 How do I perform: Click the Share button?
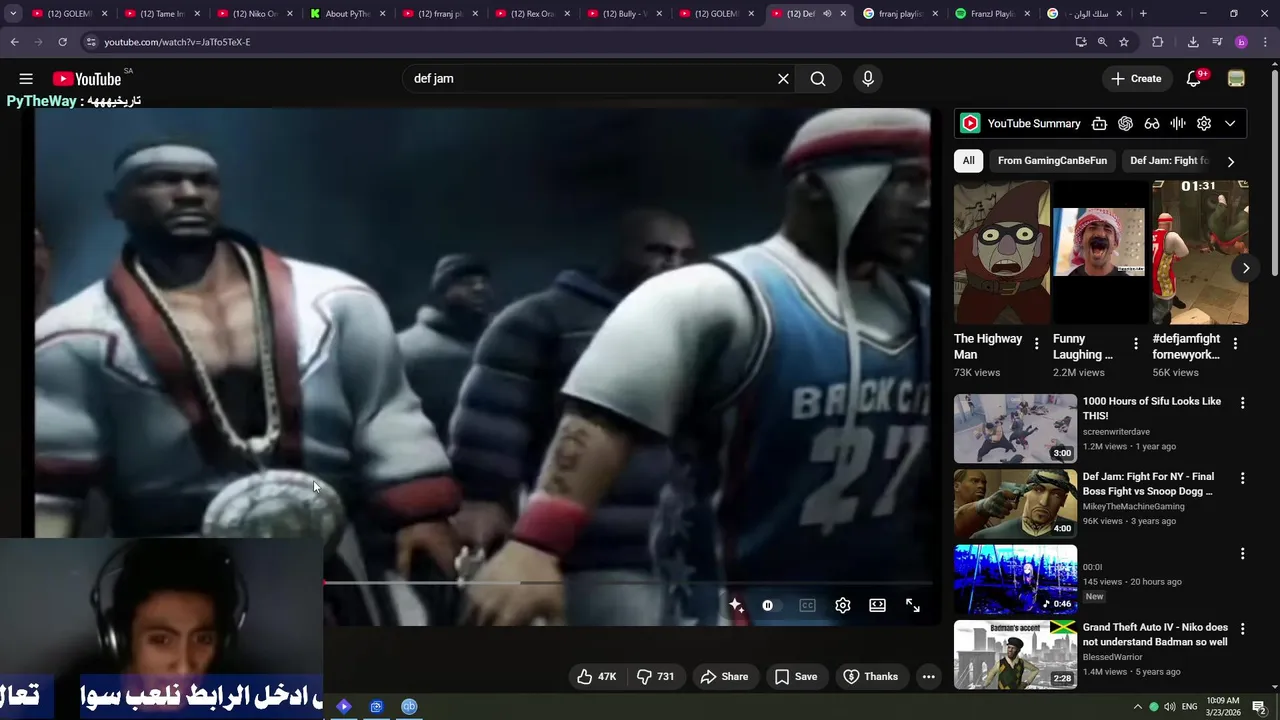(x=724, y=677)
